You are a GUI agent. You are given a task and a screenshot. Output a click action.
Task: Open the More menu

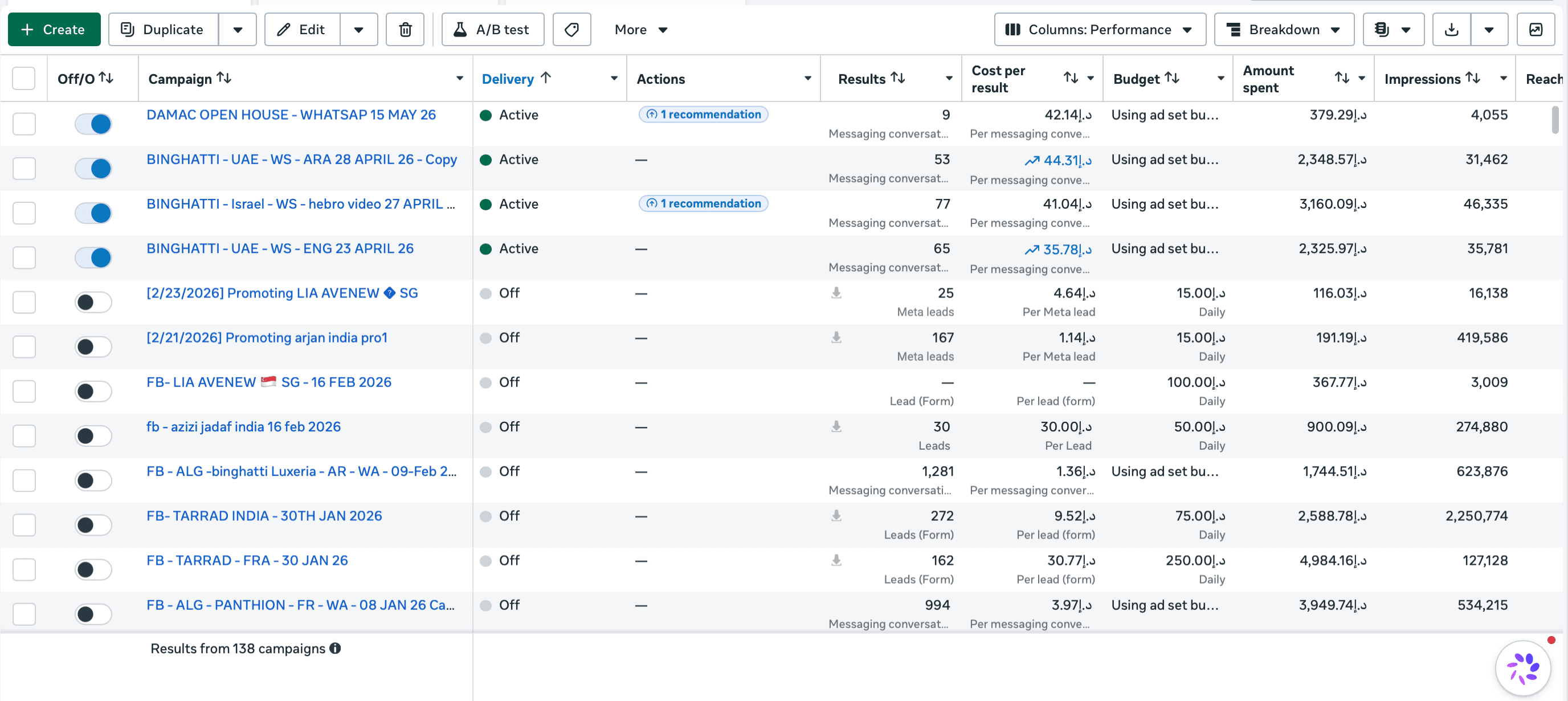pos(640,29)
